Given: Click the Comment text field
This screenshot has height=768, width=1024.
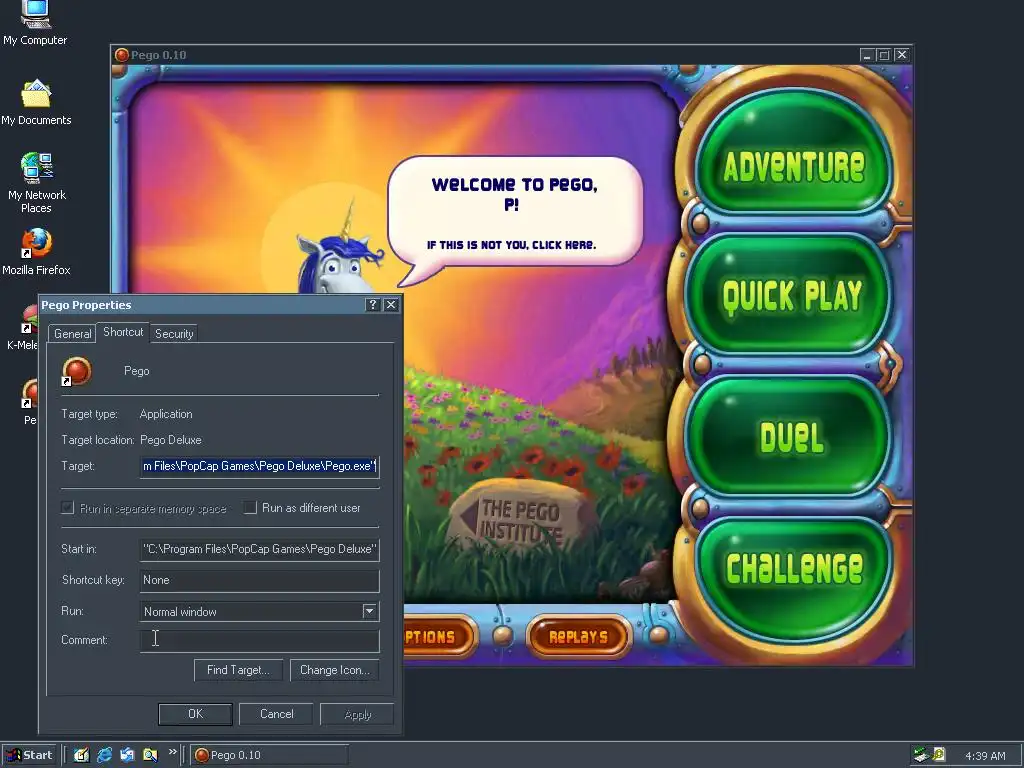Looking at the screenshot, I should [x=259, y=641].
